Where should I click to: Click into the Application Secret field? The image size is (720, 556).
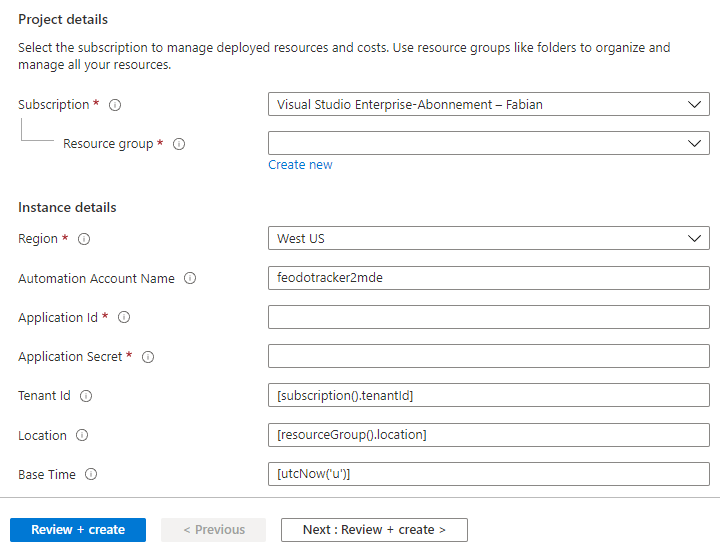point(488,357)
